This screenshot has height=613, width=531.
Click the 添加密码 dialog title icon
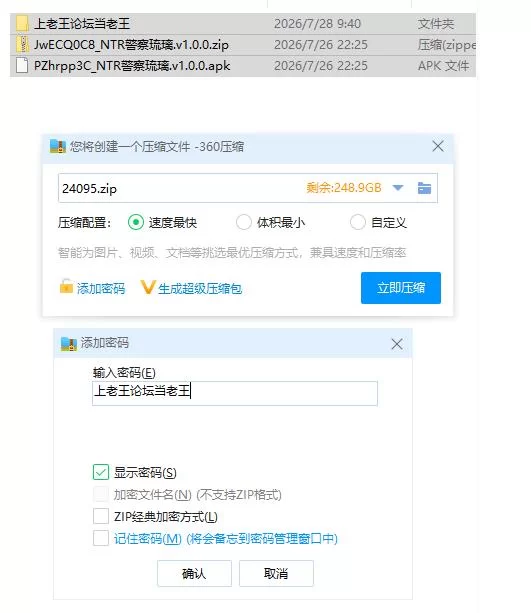[69, 344]
